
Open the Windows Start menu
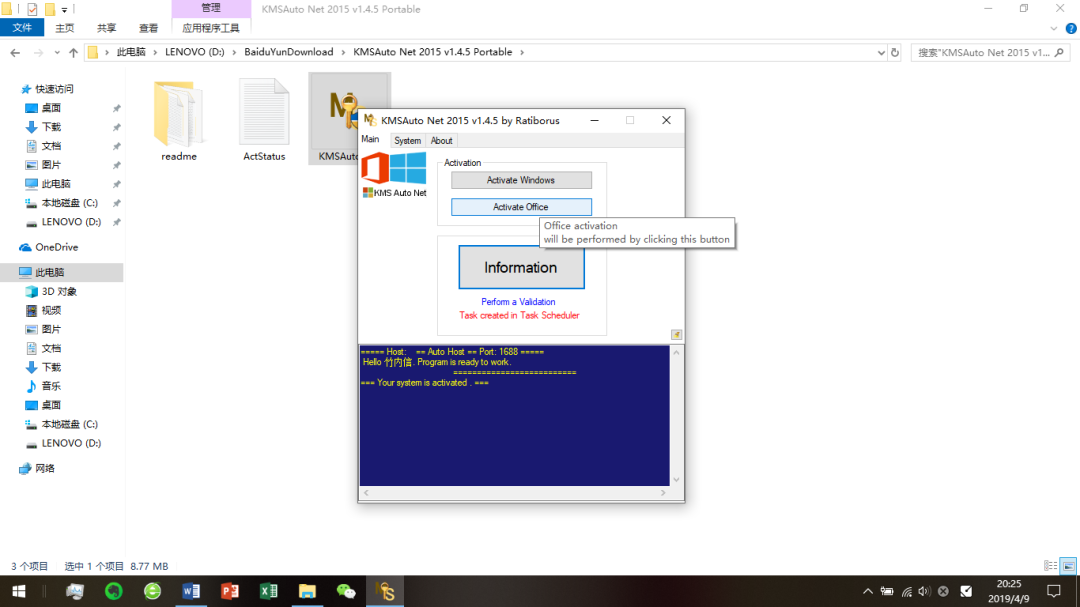[19, 591]
